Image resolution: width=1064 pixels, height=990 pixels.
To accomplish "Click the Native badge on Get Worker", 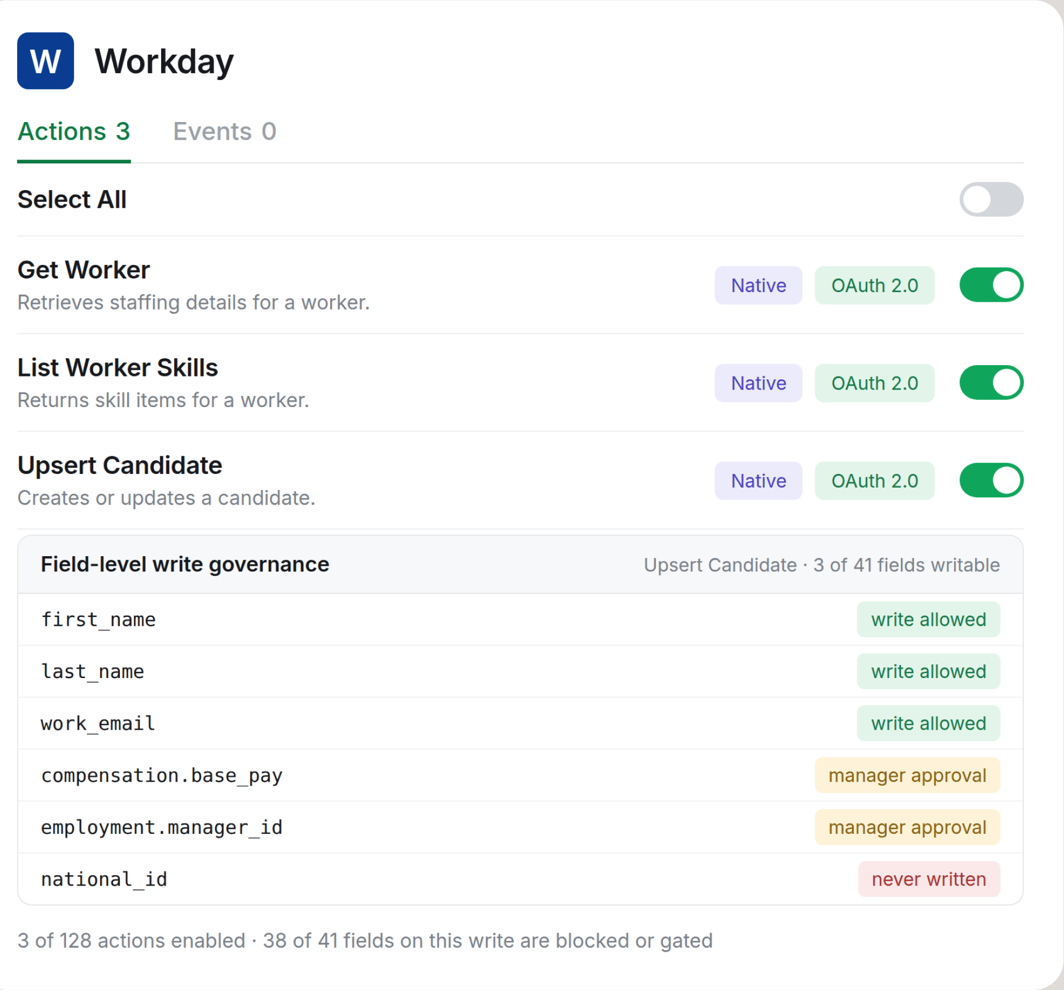I will [x=759, y=286].
